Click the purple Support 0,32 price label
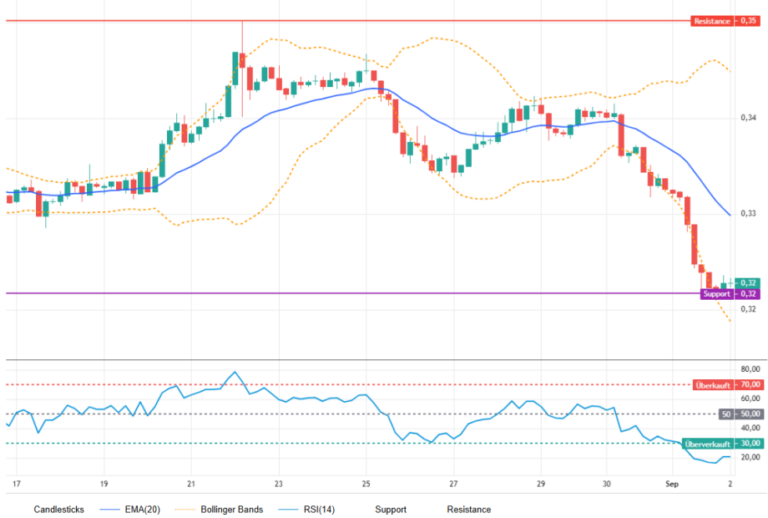 pyautogui.click(x=730, y=294)
